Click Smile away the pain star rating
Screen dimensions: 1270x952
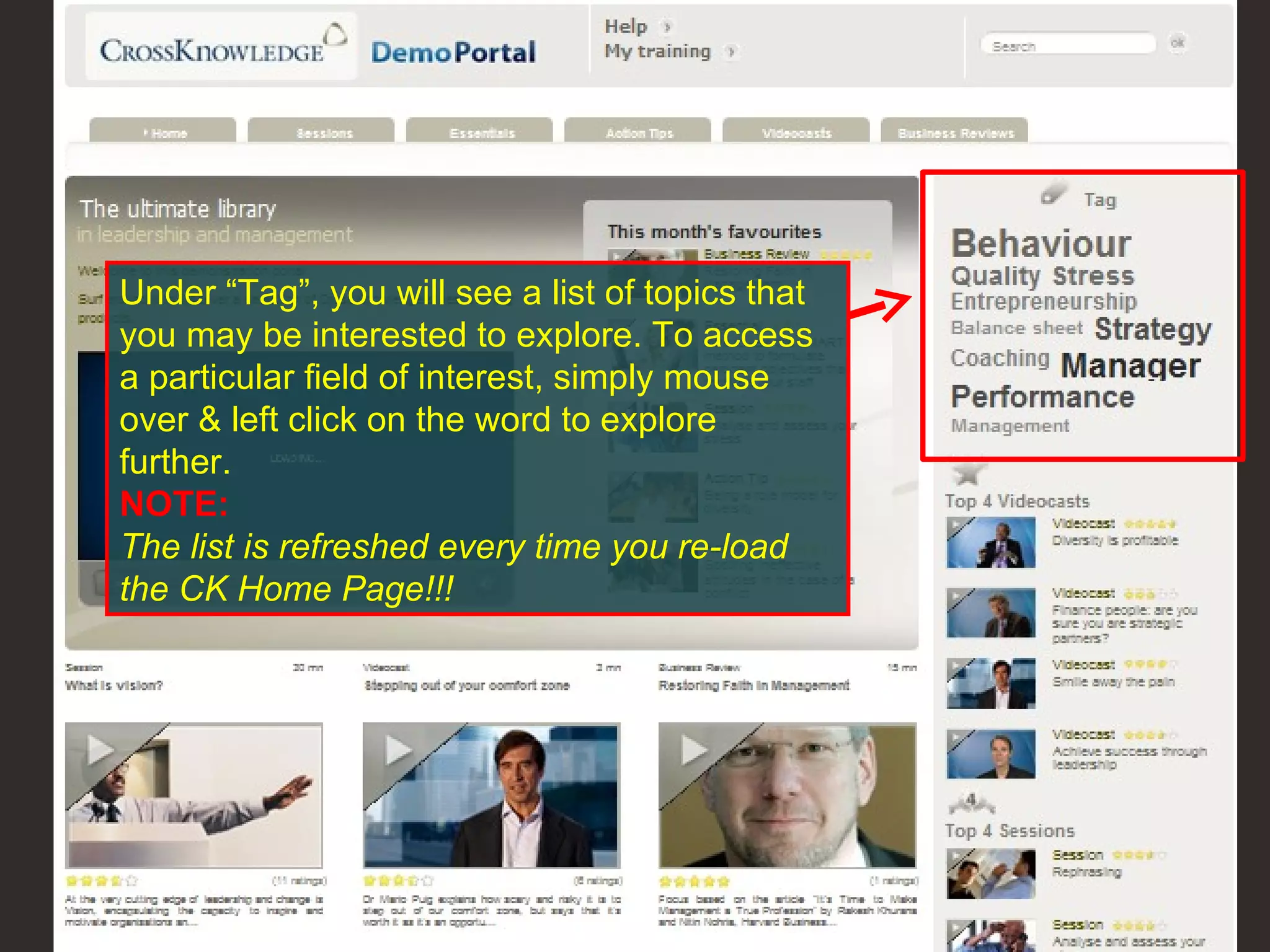[x=1150, y=664]
